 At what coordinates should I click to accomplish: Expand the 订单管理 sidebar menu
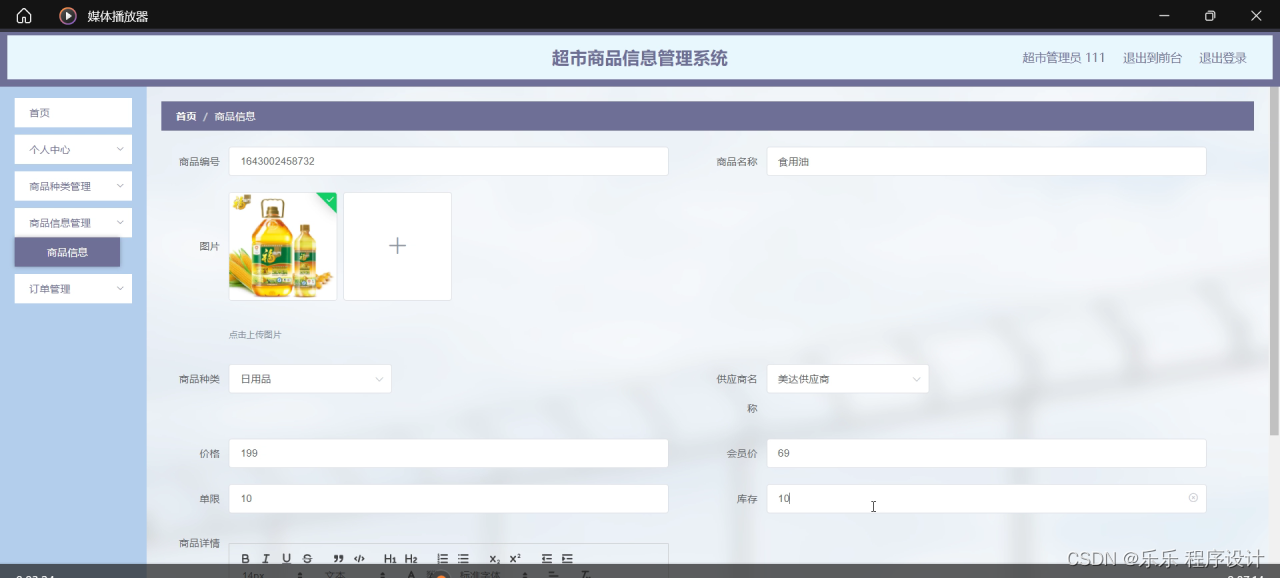click(x=72, y=288)
